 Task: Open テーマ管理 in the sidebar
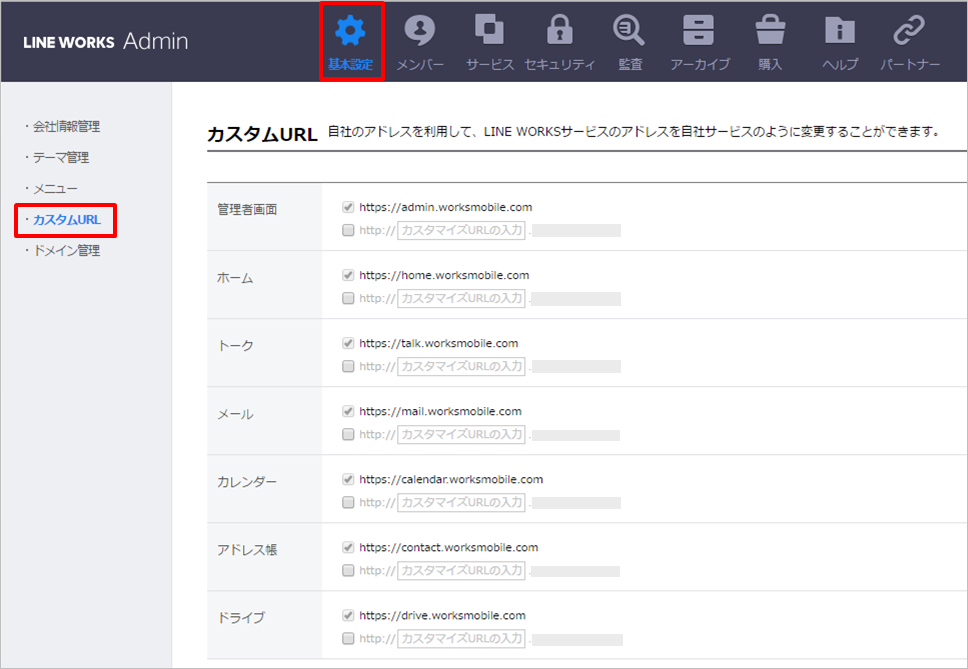[x=61, y=158]
